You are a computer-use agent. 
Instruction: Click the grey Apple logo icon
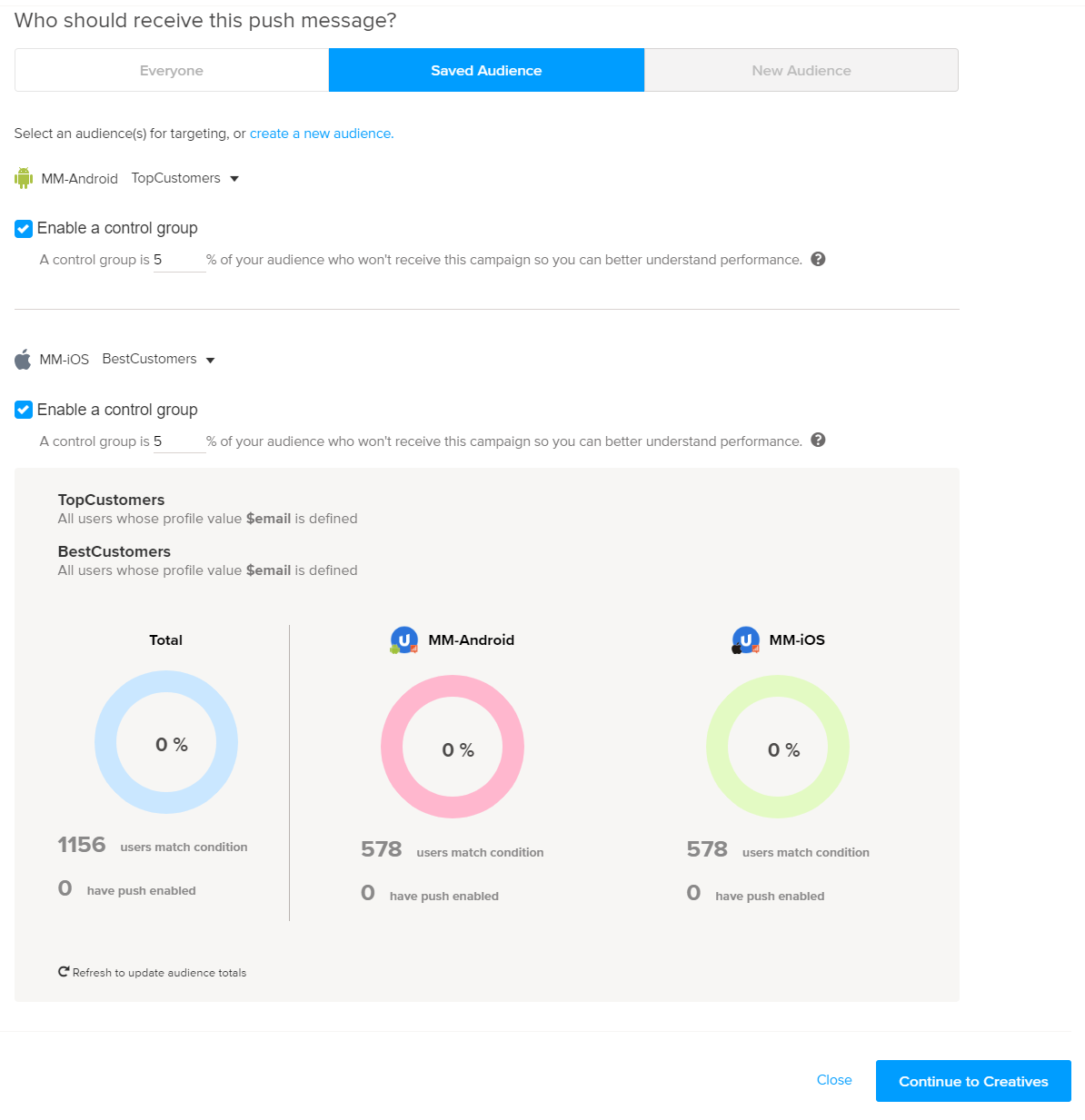[x=23, y=360]
